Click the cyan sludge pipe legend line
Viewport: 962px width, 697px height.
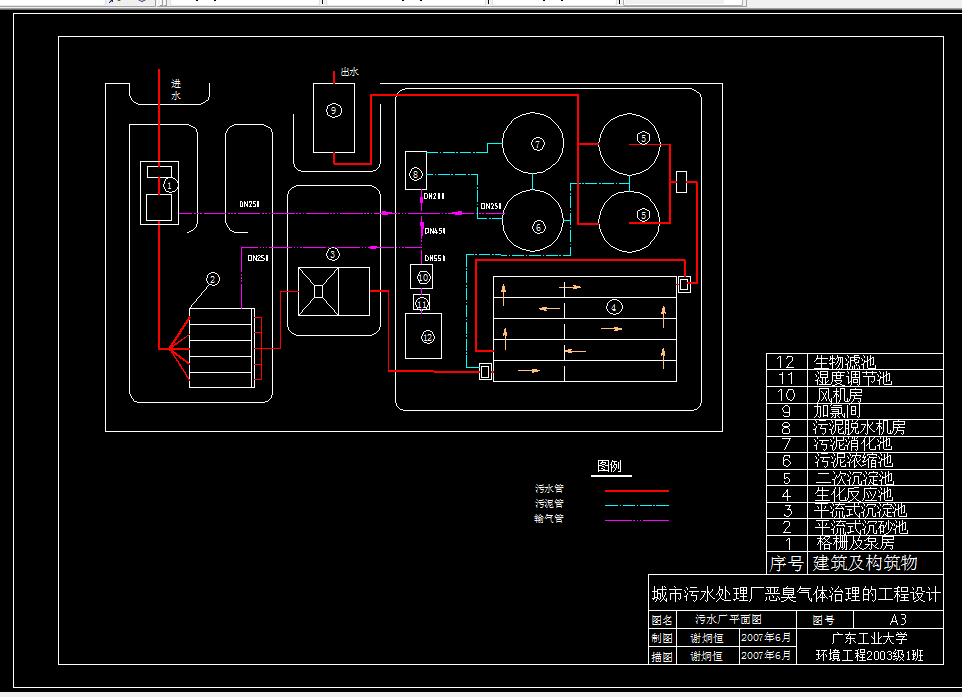(x=637, y=506)
